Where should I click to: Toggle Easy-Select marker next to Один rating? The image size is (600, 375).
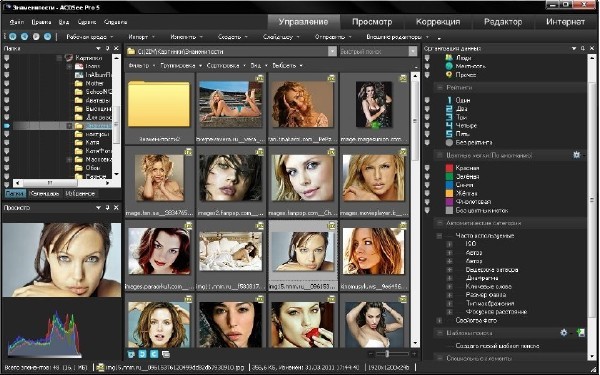coord(427,100)
